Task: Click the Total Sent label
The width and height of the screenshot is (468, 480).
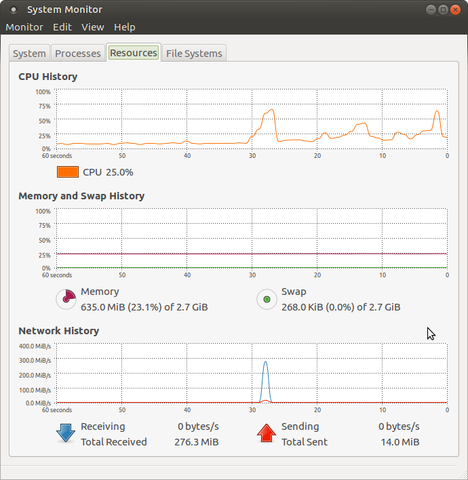Action: click(305, 442)
